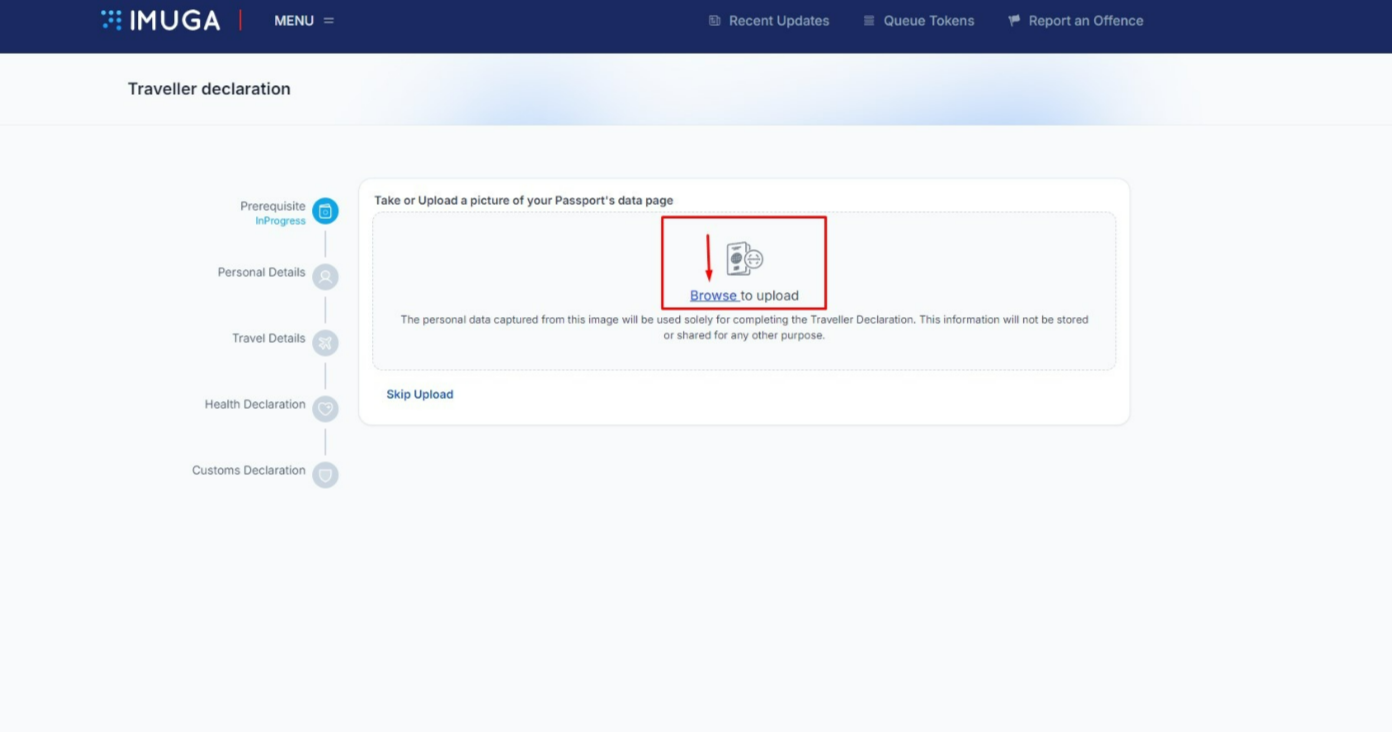Select the Customs Declaration step label

click(x=249, y=470)
